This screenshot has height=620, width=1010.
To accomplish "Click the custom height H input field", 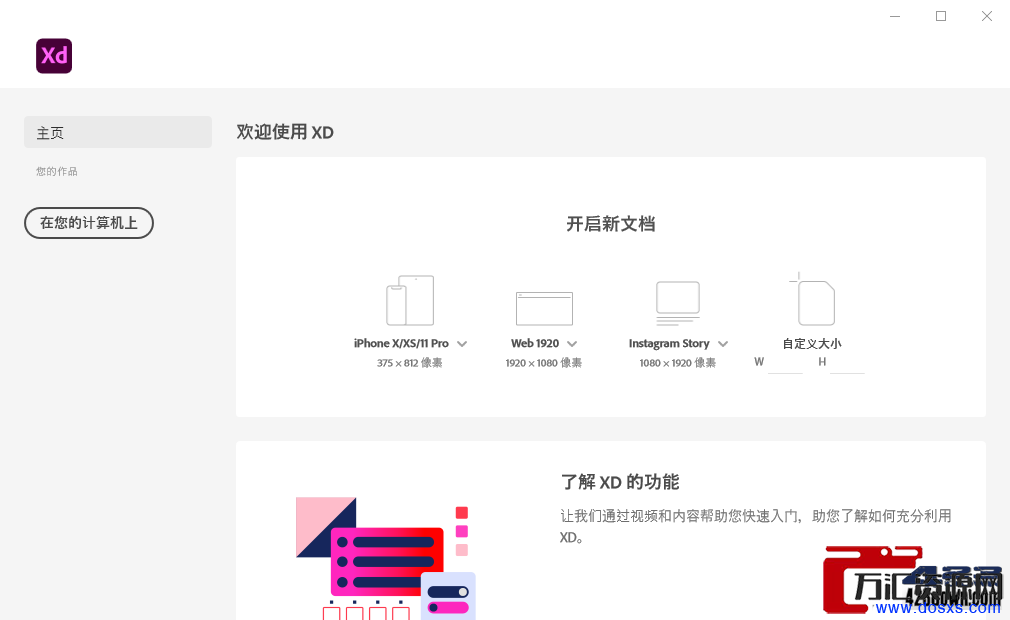I will [x=847, y=363].
